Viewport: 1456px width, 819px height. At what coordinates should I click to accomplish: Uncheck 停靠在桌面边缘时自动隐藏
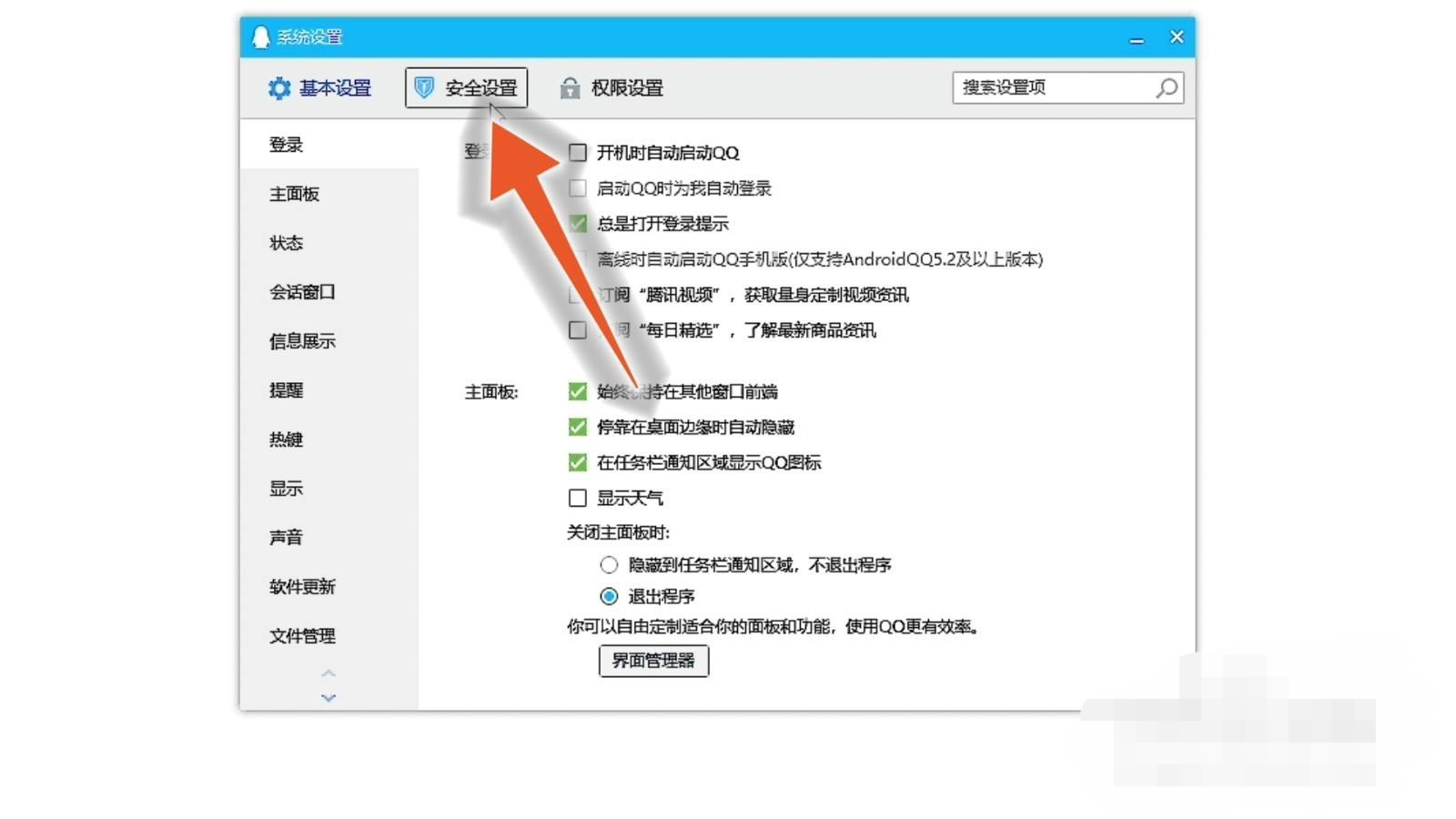point(577,427)
